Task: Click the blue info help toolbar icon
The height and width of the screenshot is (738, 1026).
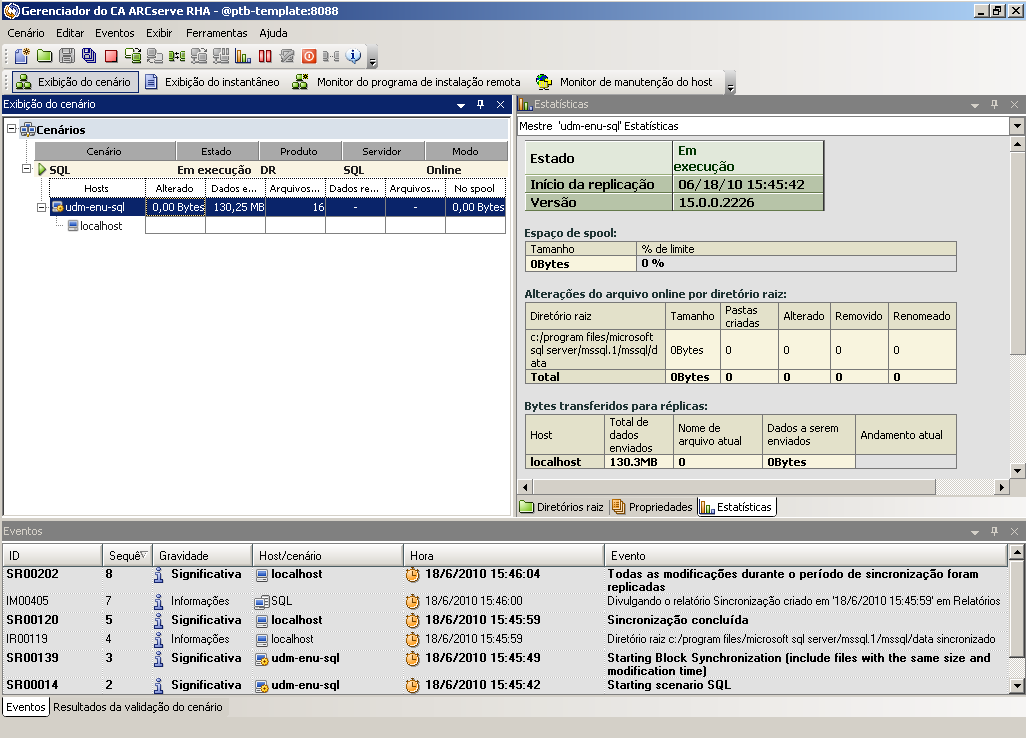Action: pos(353,56)
